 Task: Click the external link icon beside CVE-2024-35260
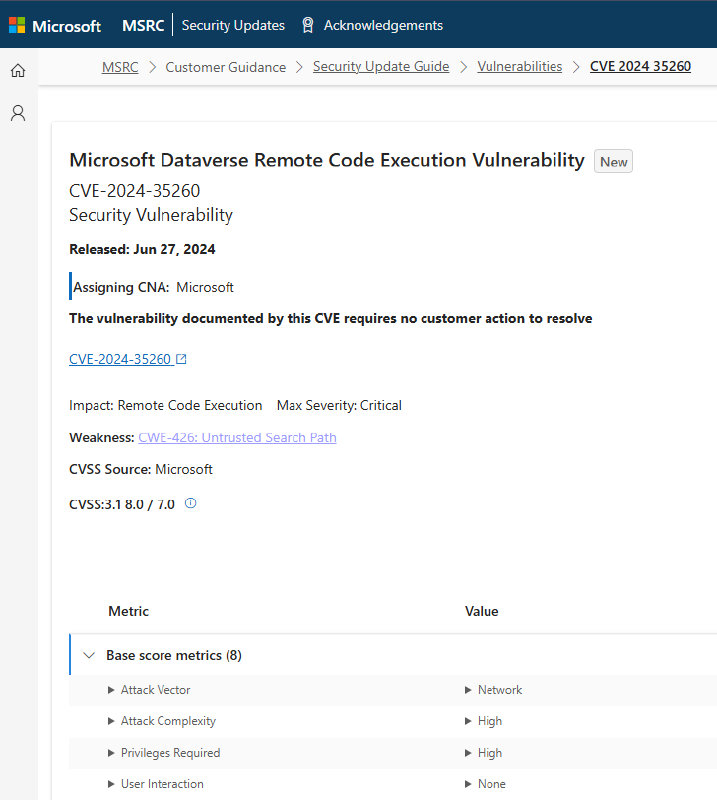tap(181, 360)
